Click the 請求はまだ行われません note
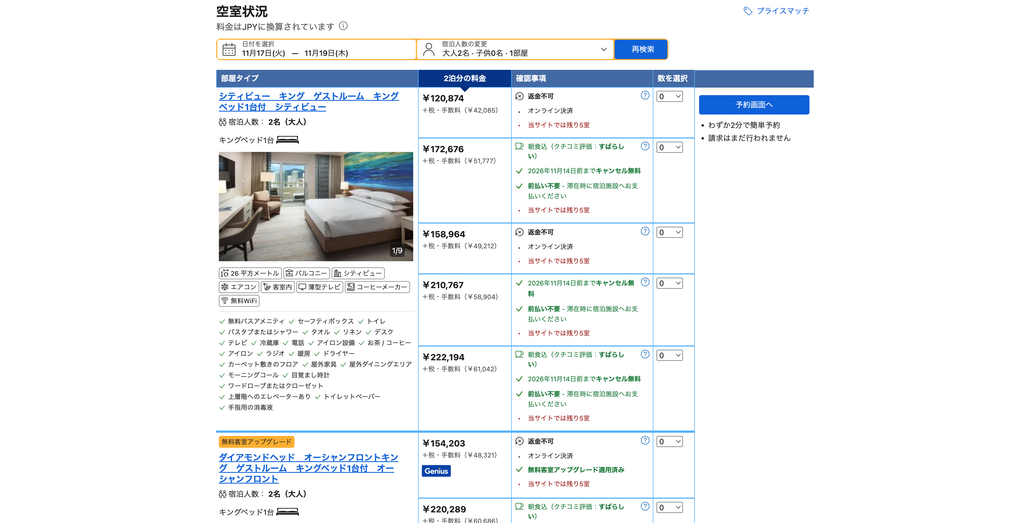 [x=749, y=138]
